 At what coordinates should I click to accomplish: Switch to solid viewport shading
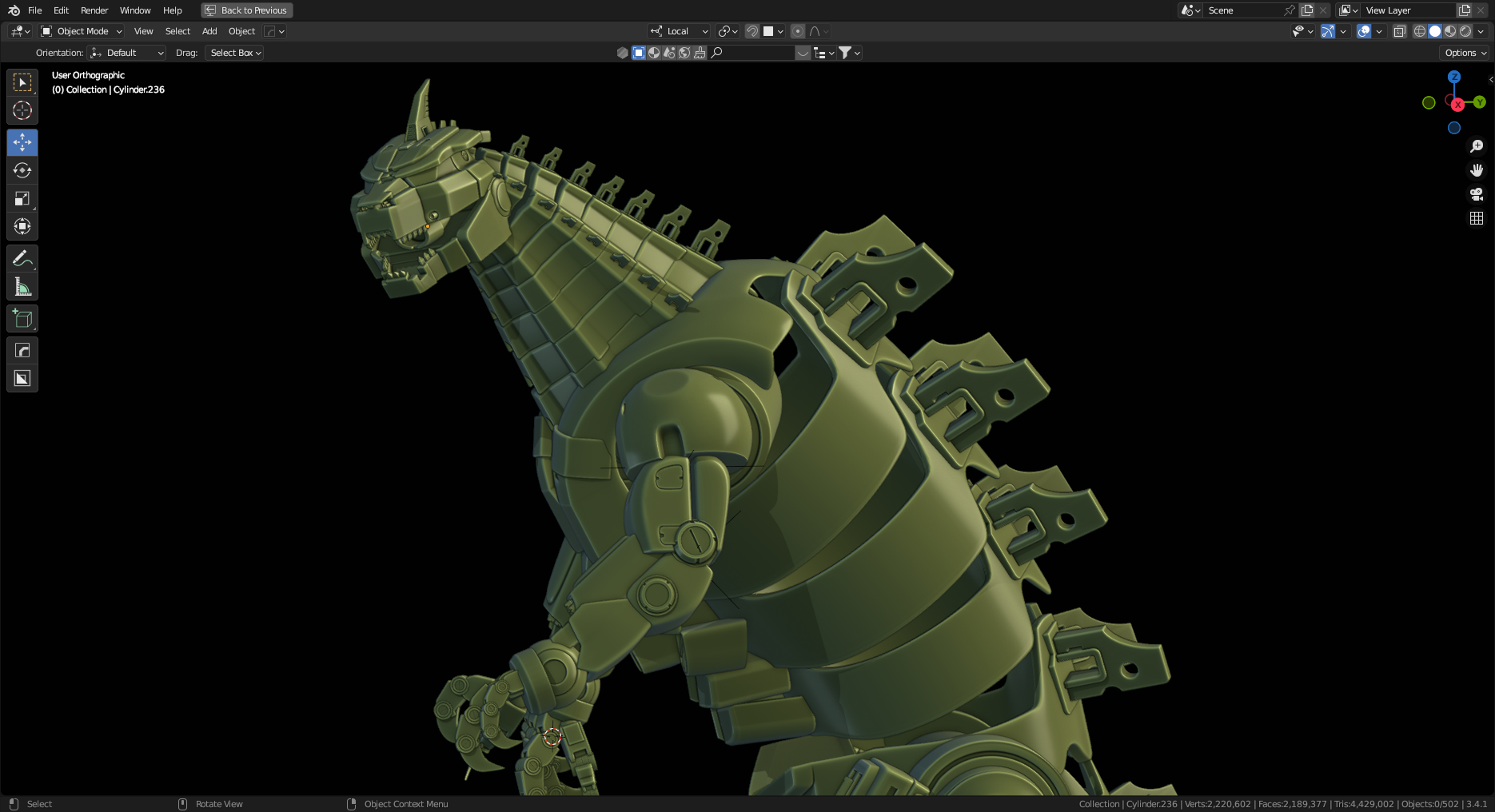click(x=1435, y=31)
